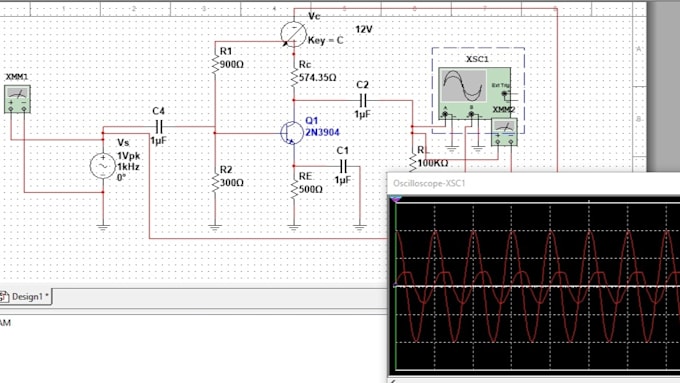The image size is (680, 383).
Task: Select the '300Ω' value label
Action: (232, 183)
